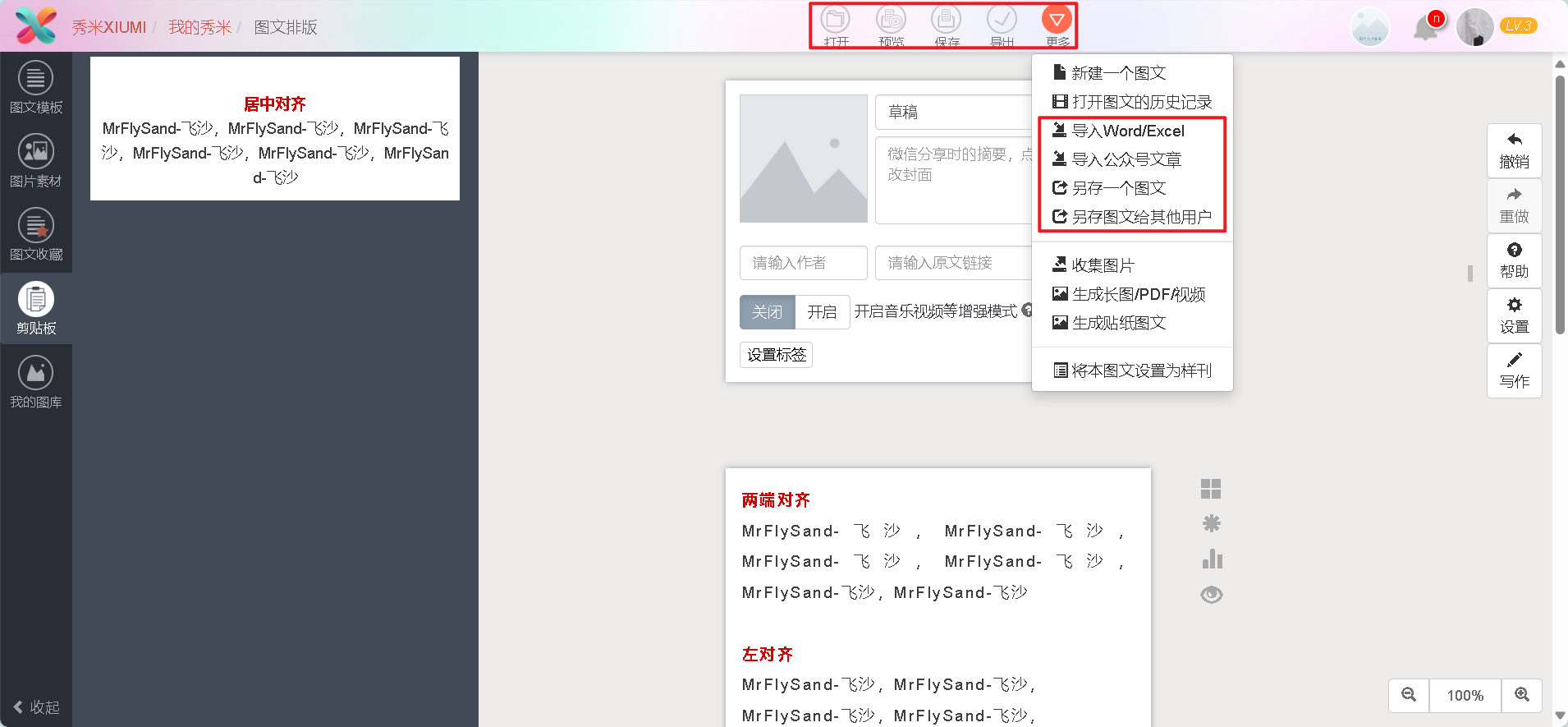Viewport: 1568px width, 727px height.
Task: Click the vertical scrollbar on the right
Action: 1560,205
